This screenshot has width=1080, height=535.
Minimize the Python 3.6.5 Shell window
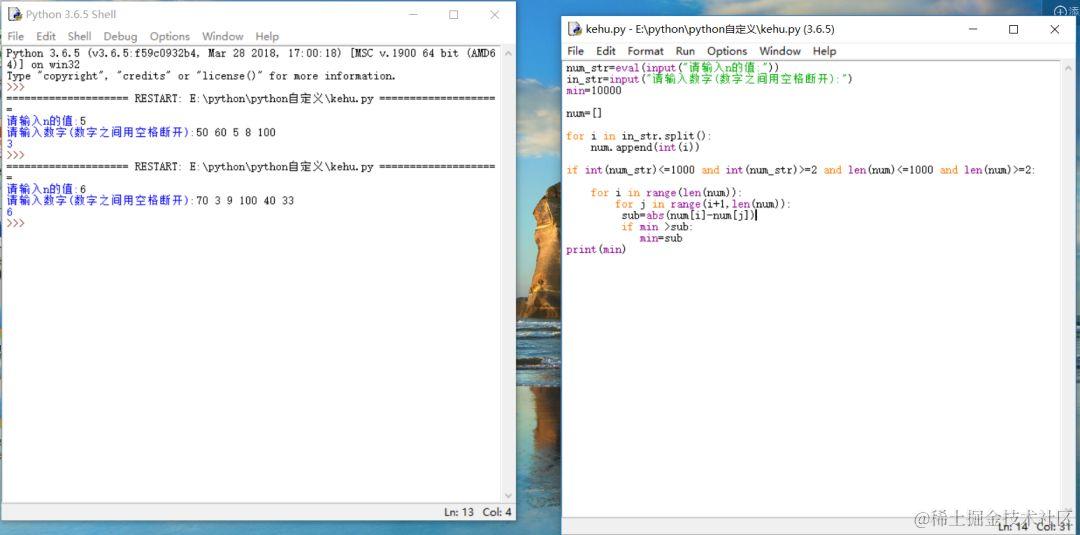[x=413, y=14]
